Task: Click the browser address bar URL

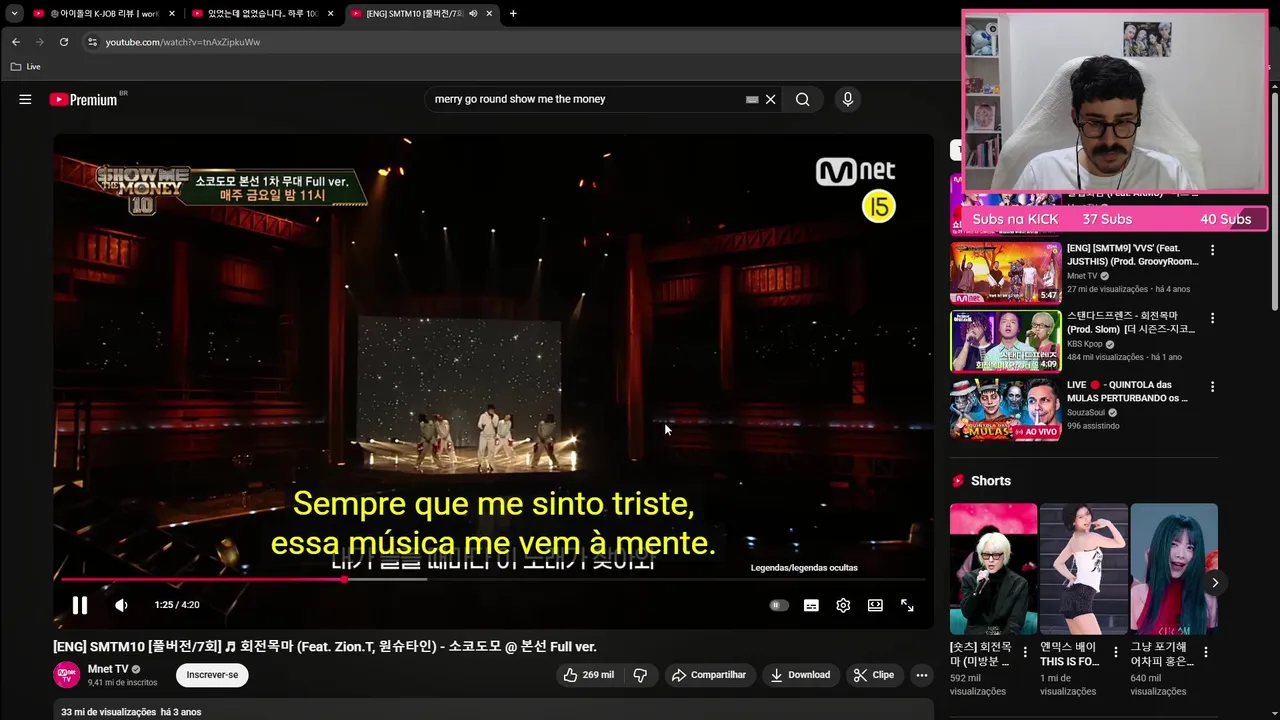Action: (183, 42)
